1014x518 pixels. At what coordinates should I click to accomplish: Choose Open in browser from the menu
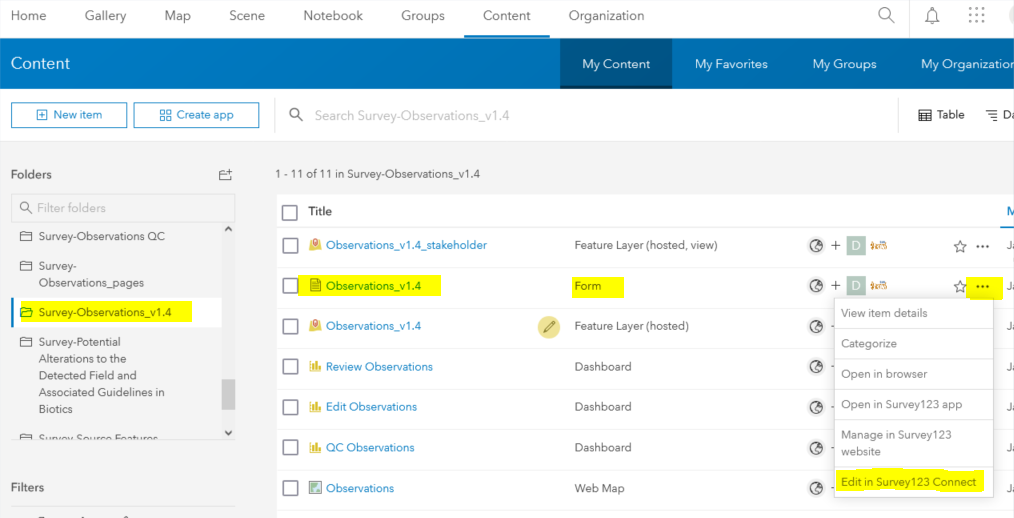(x=884, y=374)
